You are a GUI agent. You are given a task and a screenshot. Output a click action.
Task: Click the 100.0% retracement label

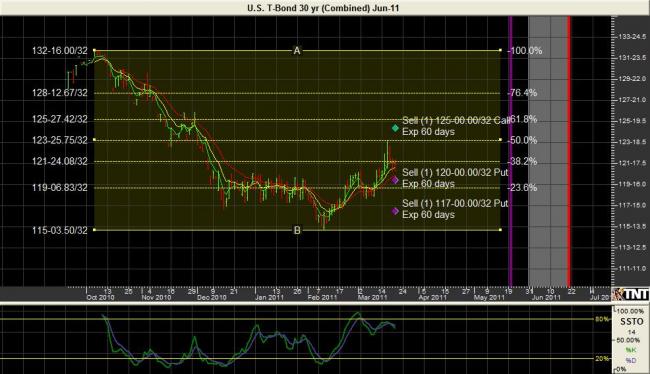pyautogui.click(x=525, y=51)
